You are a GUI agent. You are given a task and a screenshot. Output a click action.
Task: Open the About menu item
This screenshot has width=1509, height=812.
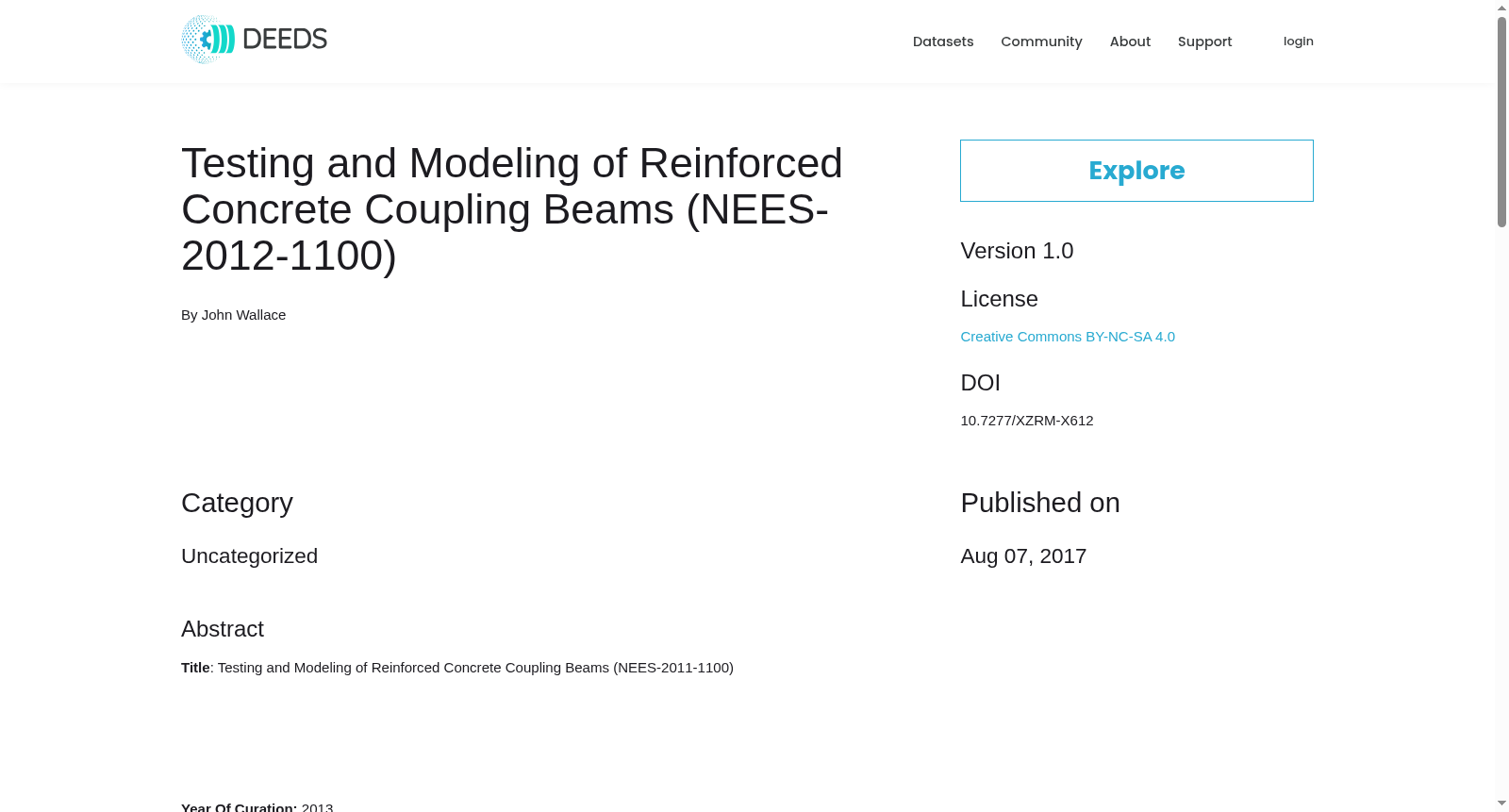1130,41
